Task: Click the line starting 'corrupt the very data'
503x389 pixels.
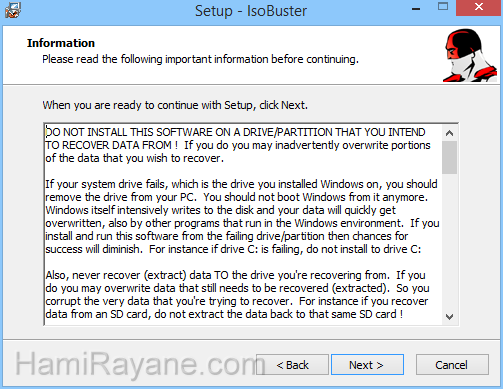Action: 237,301
